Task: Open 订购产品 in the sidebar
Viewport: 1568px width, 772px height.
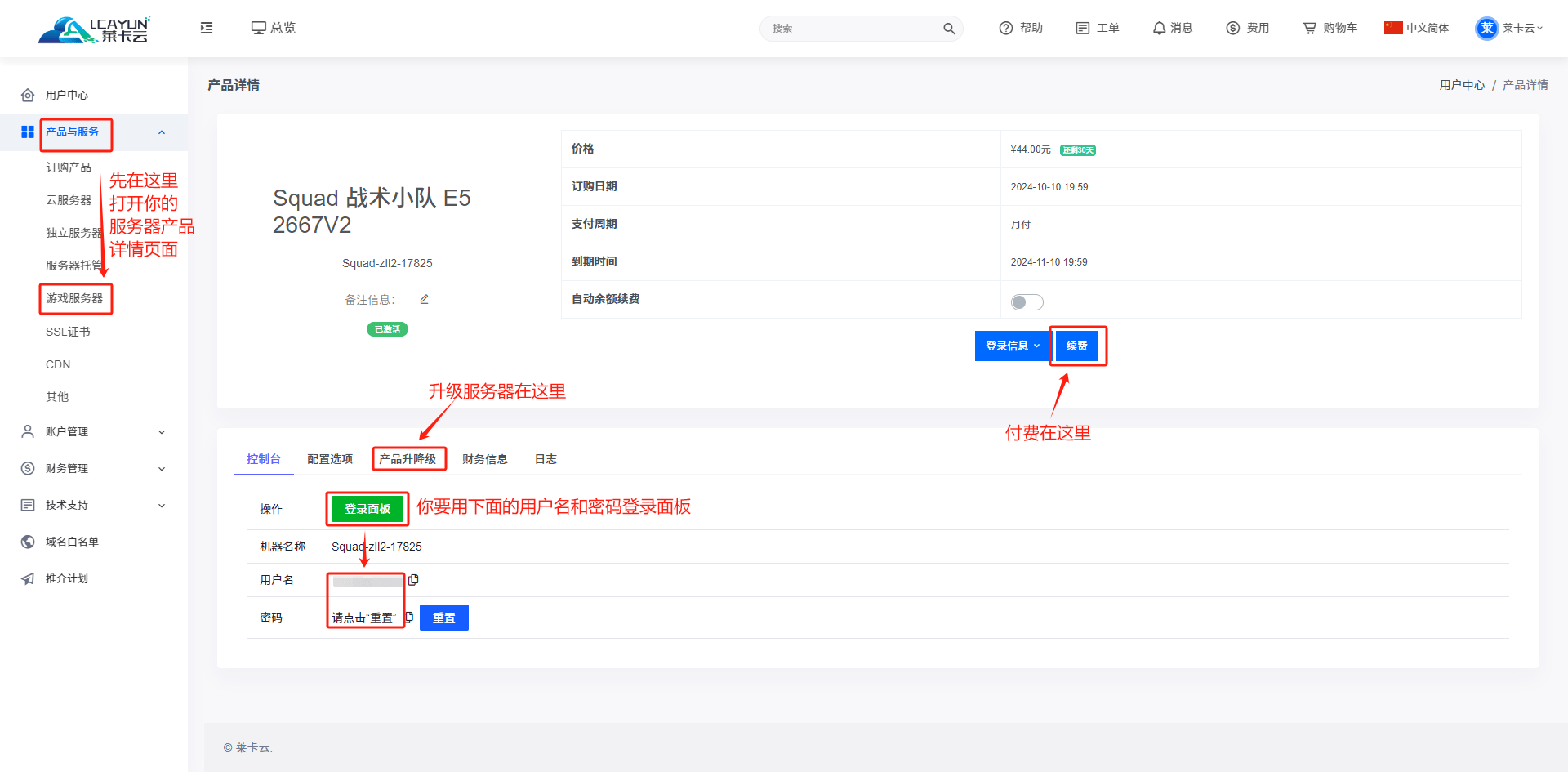Action: (x=69, y=167)
